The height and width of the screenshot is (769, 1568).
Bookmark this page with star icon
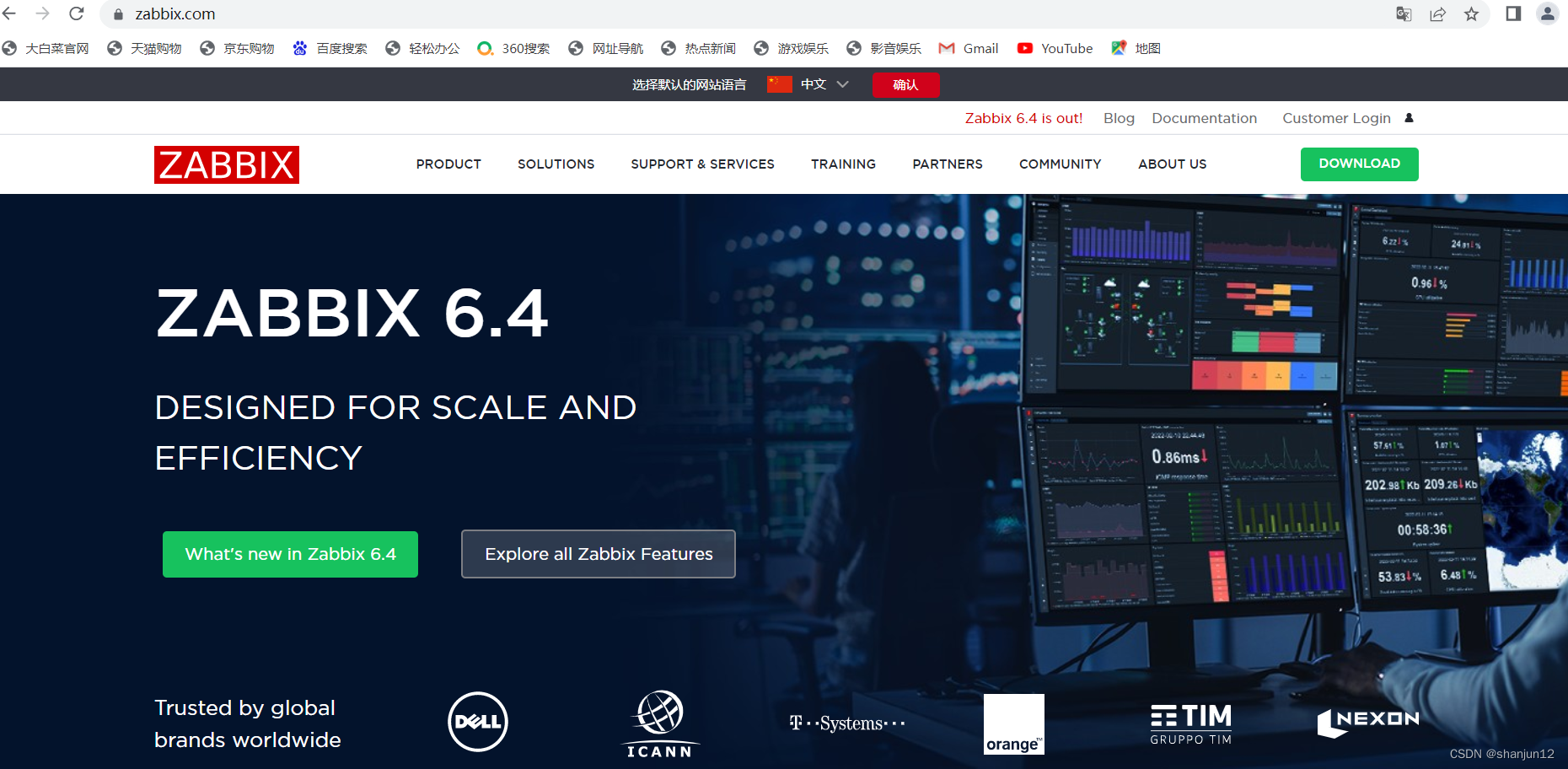coord(1471,13)
